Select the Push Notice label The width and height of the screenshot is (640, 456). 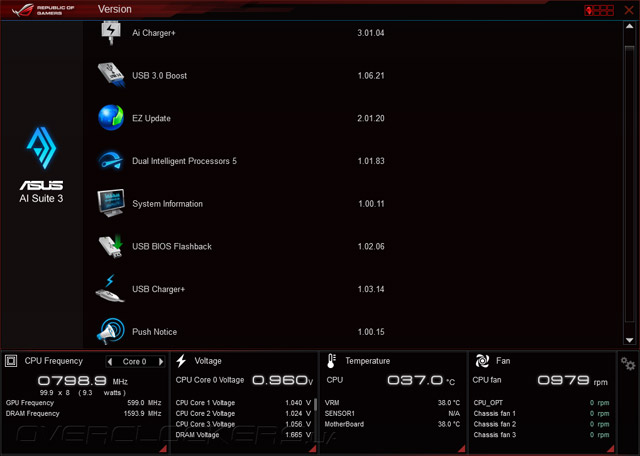click(x=154, y=332)
